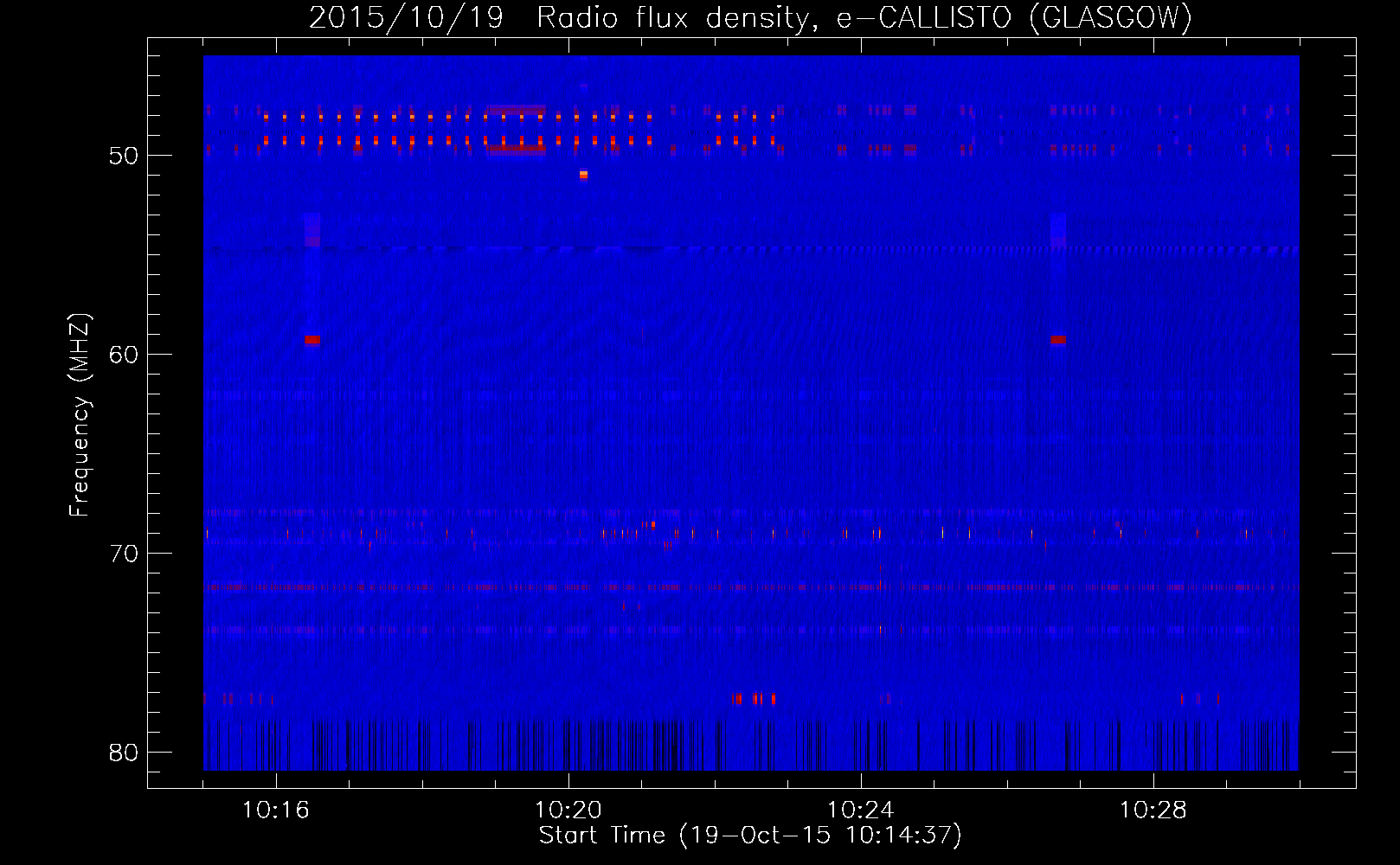Screen dimensions: 1400x865
Task: Select the 10:28 time tick label
Action: coord(1153,811)
